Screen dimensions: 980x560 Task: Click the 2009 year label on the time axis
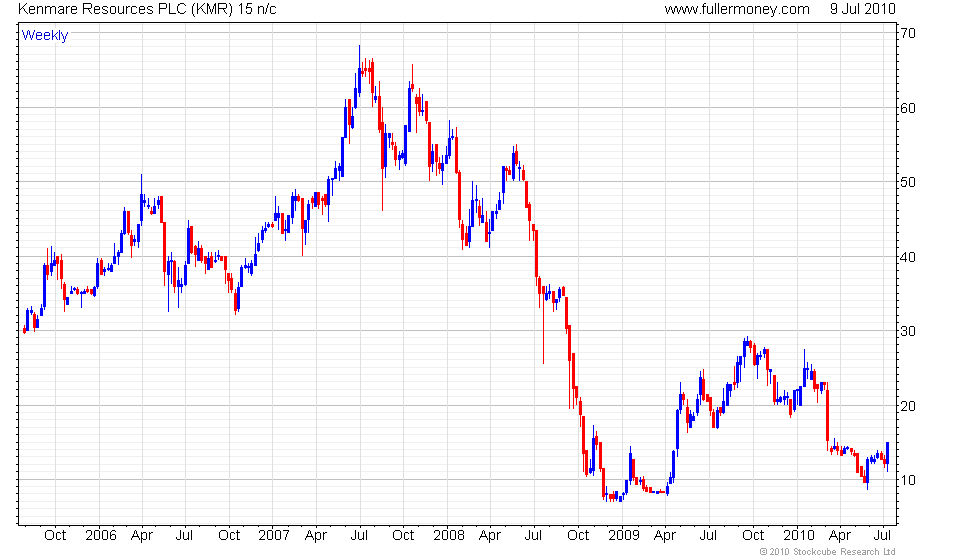[624, 536]
